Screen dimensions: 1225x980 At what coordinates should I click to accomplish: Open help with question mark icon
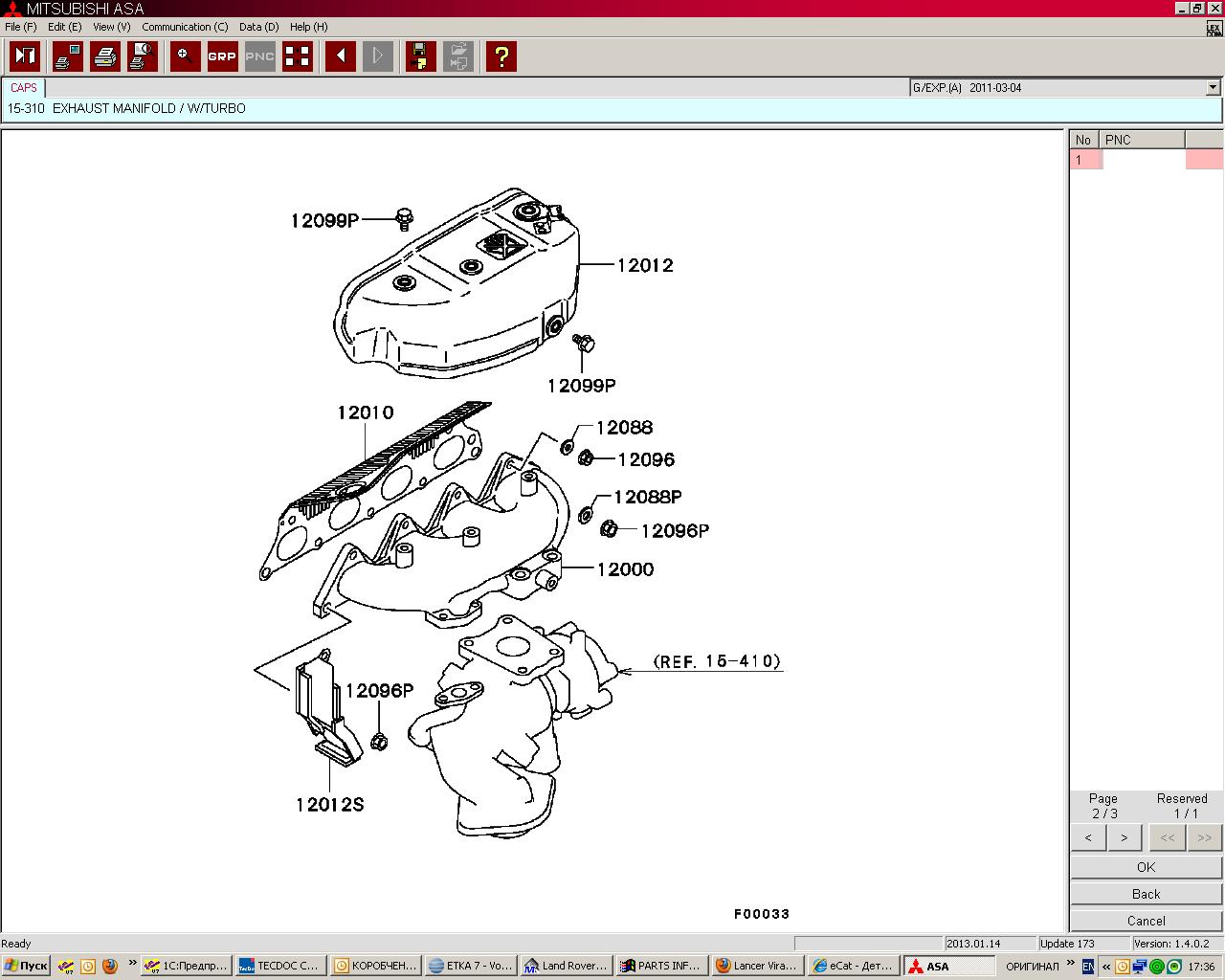tap(501, 56)
